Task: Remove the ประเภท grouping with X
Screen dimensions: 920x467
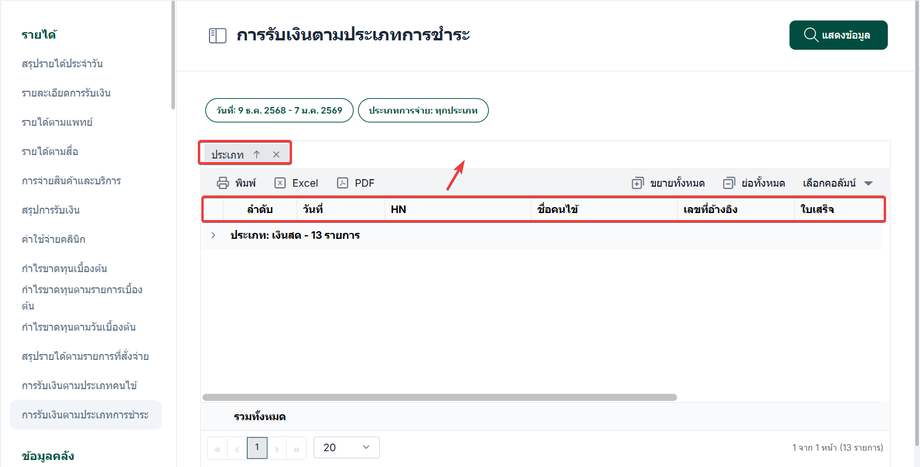Action: point(276,155)
